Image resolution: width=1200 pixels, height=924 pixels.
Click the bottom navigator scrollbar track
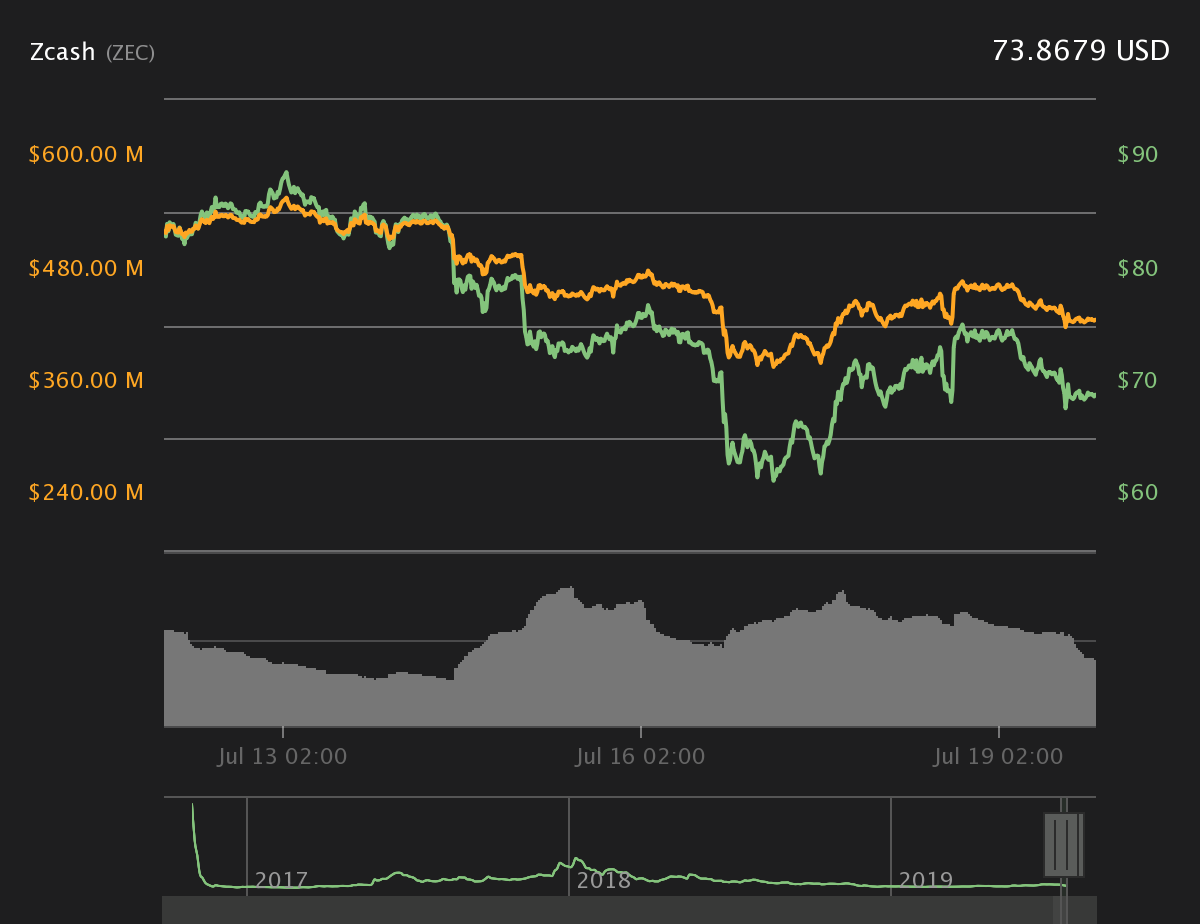click(x=629, y=910)
